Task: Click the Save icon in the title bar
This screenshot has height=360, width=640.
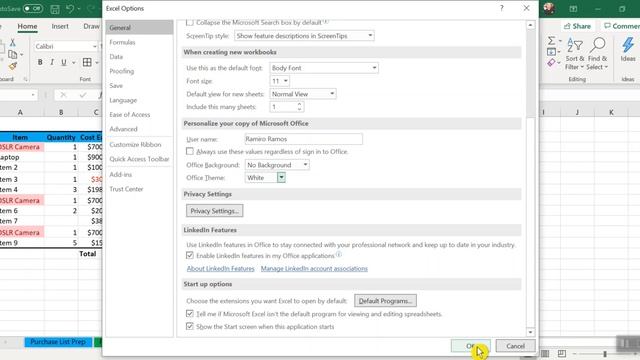Action: 55,9
